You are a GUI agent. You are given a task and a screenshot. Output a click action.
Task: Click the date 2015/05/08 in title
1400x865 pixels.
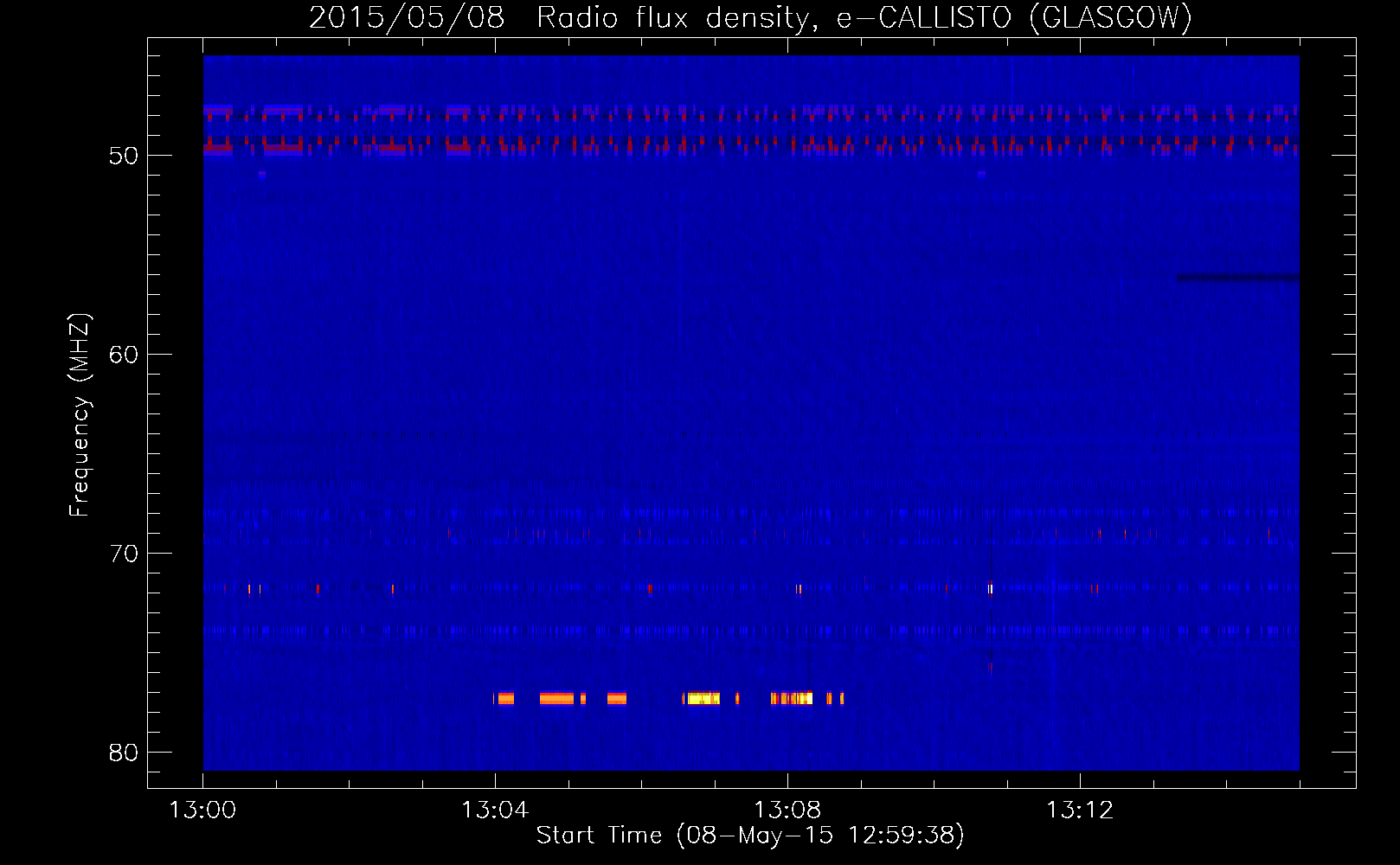pyautogui.click(x=407, y=17)
